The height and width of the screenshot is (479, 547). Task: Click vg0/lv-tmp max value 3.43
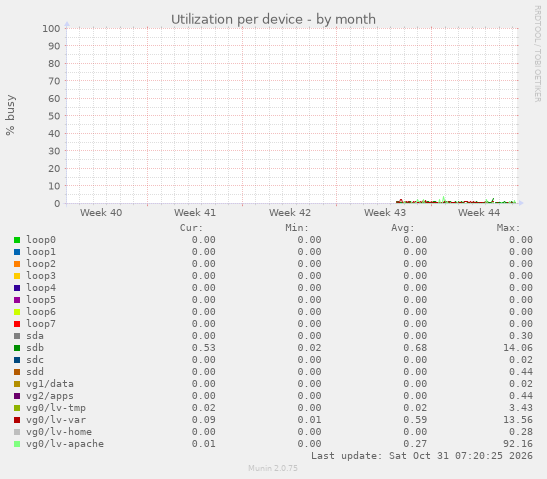click(x=521, y=408)
